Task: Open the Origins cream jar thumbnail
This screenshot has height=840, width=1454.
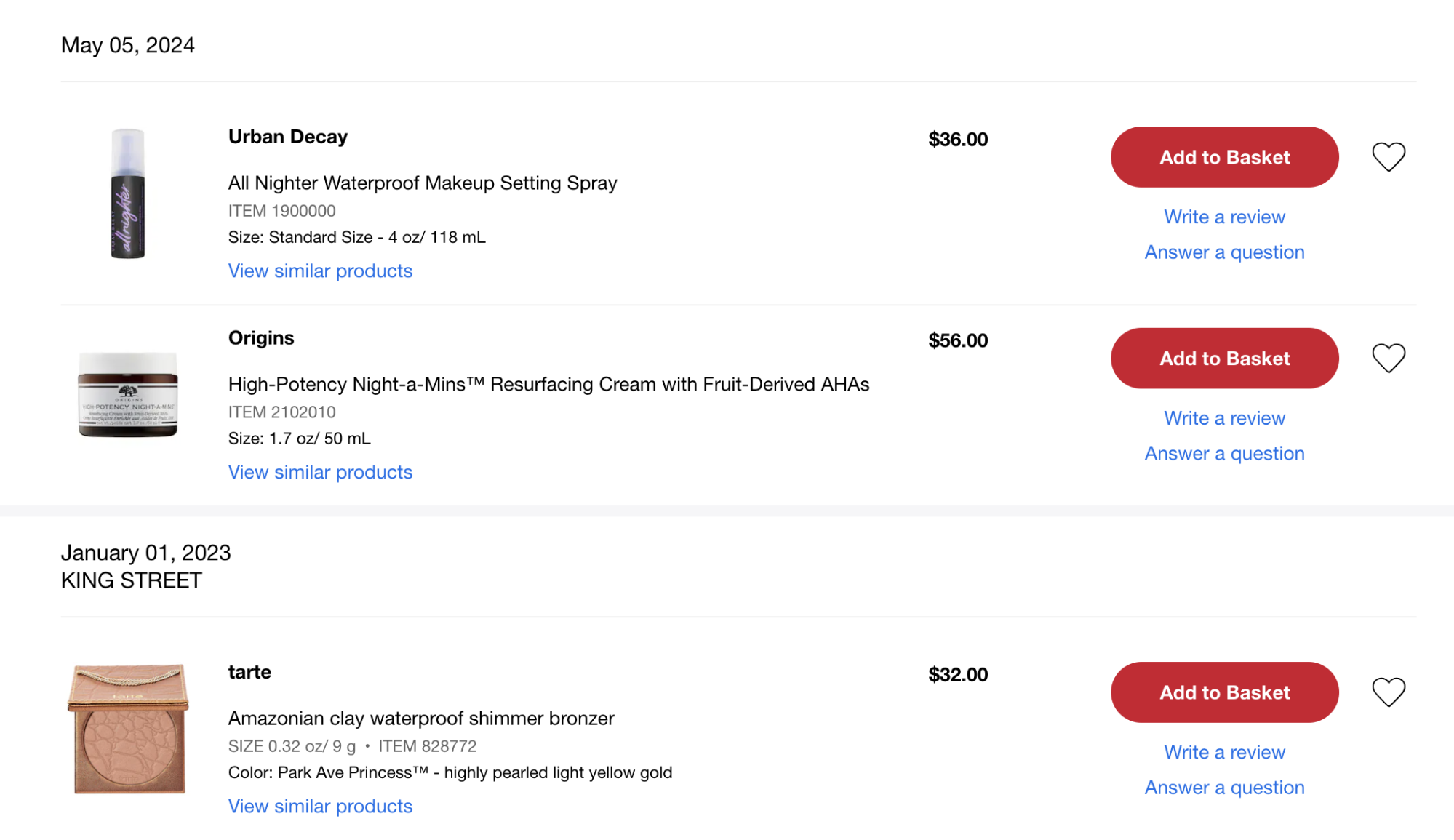Action: click(x=128, y=395)
